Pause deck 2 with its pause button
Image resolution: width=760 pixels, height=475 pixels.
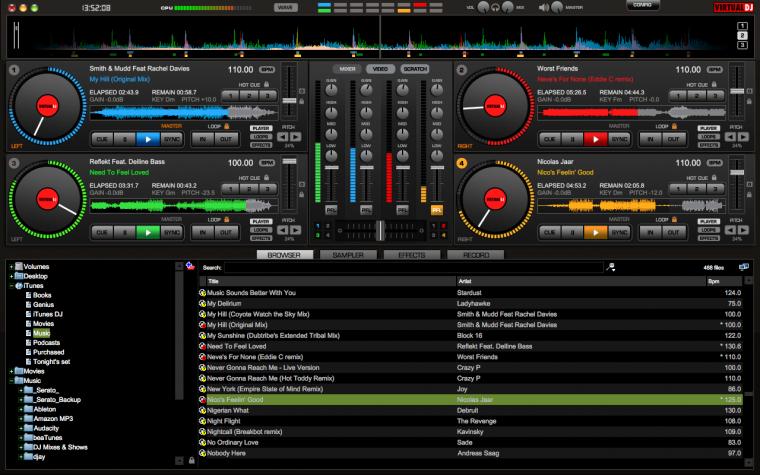[x=572, y=139]
